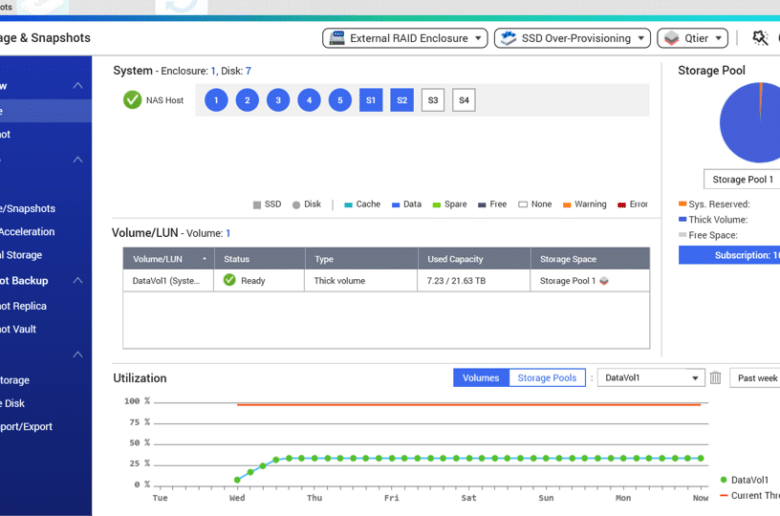Click the Used Capacity column header
Screen dimensions: 780x516
474,259
